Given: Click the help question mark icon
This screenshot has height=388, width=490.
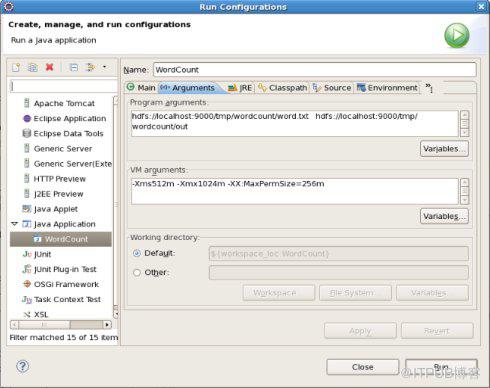Looking at the screenshot, I should (x=22, y=366).
